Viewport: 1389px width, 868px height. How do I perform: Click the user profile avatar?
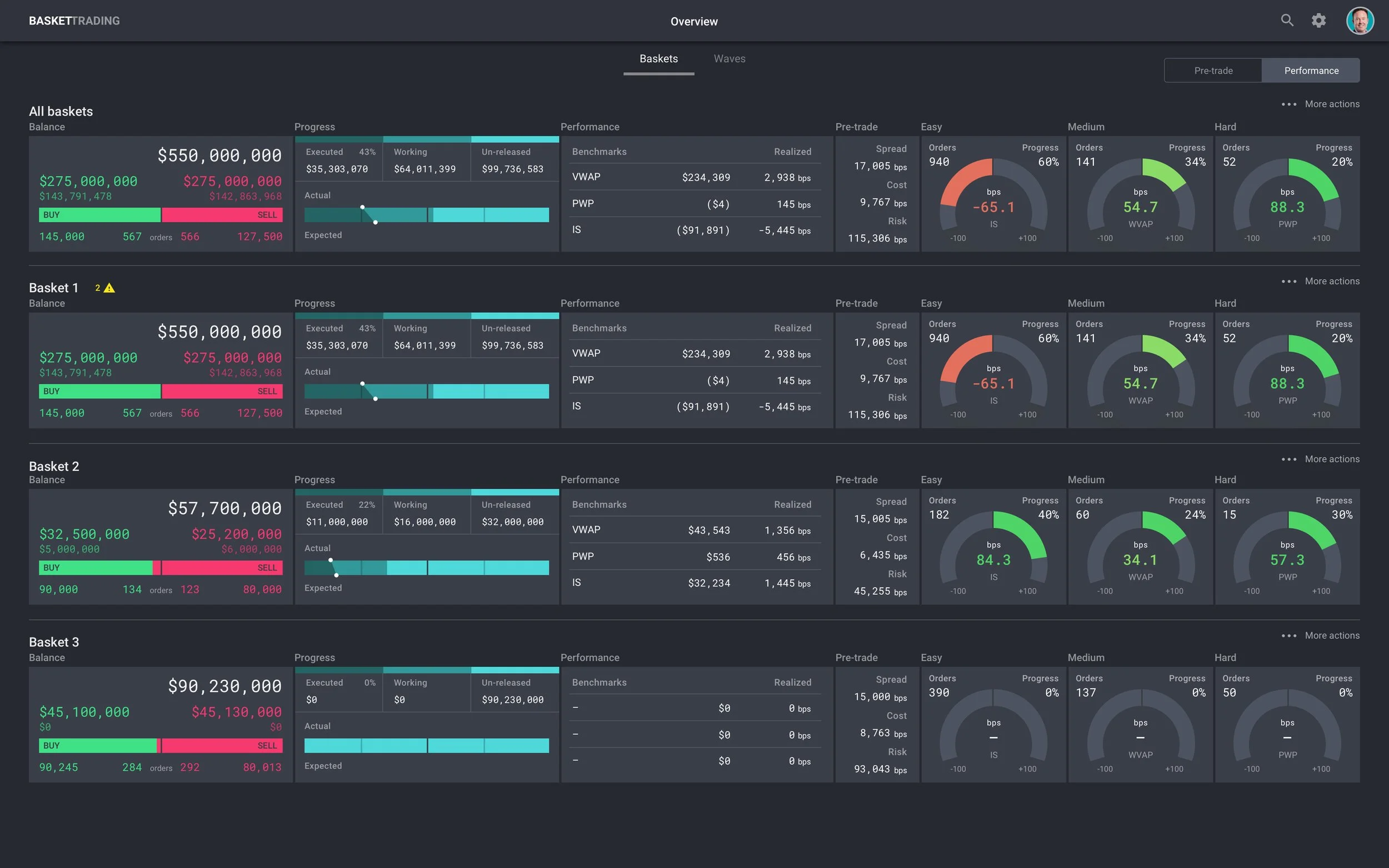(1359, 21)
